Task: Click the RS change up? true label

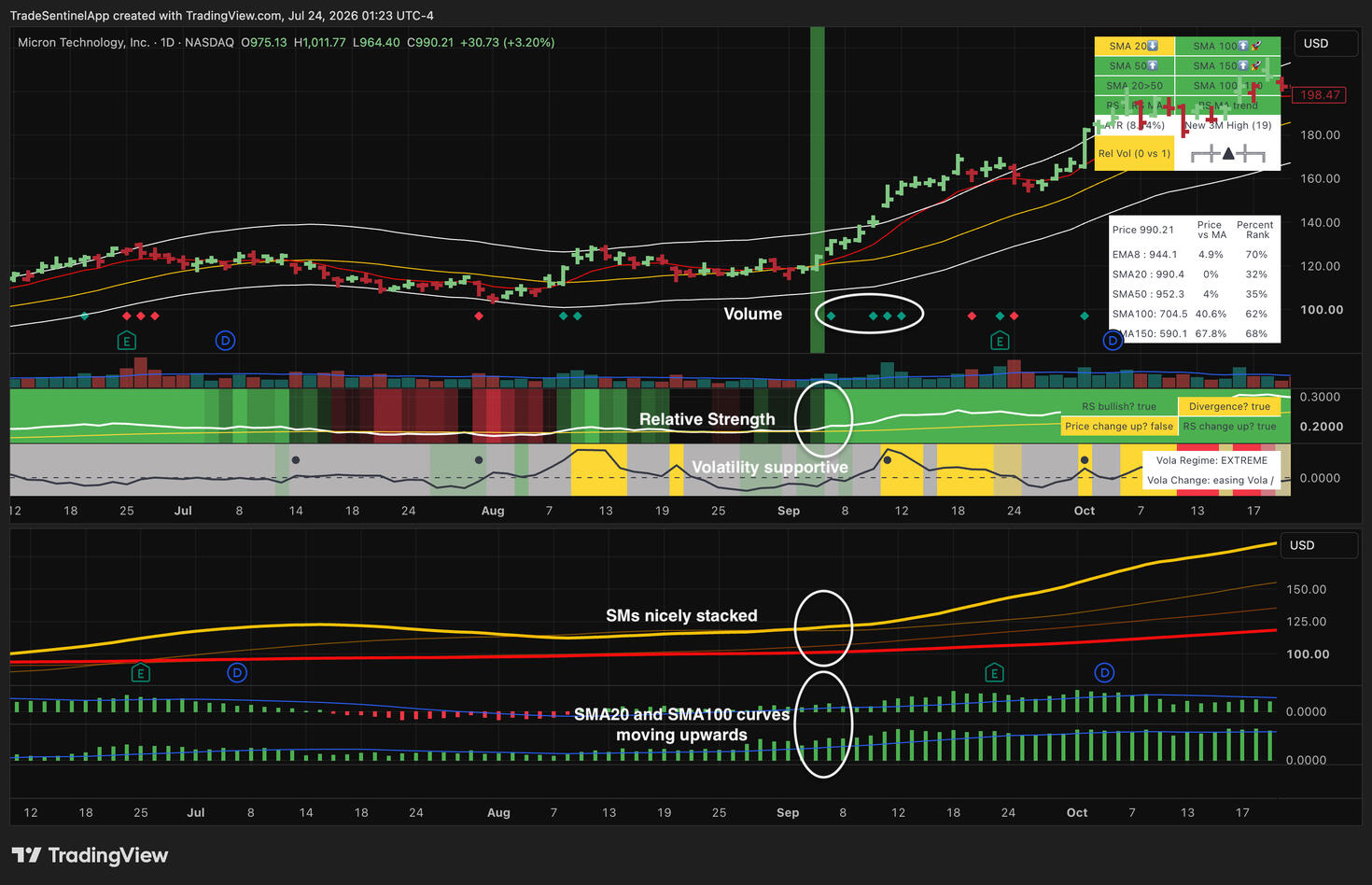Action: [x=1229, y=427]
